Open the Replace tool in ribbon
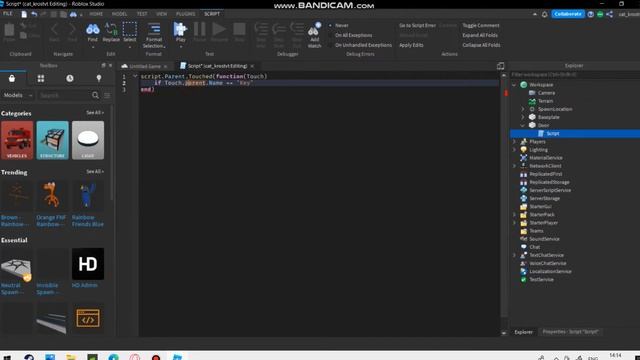Viewport: 640px width, 360px height. [111, 33]
